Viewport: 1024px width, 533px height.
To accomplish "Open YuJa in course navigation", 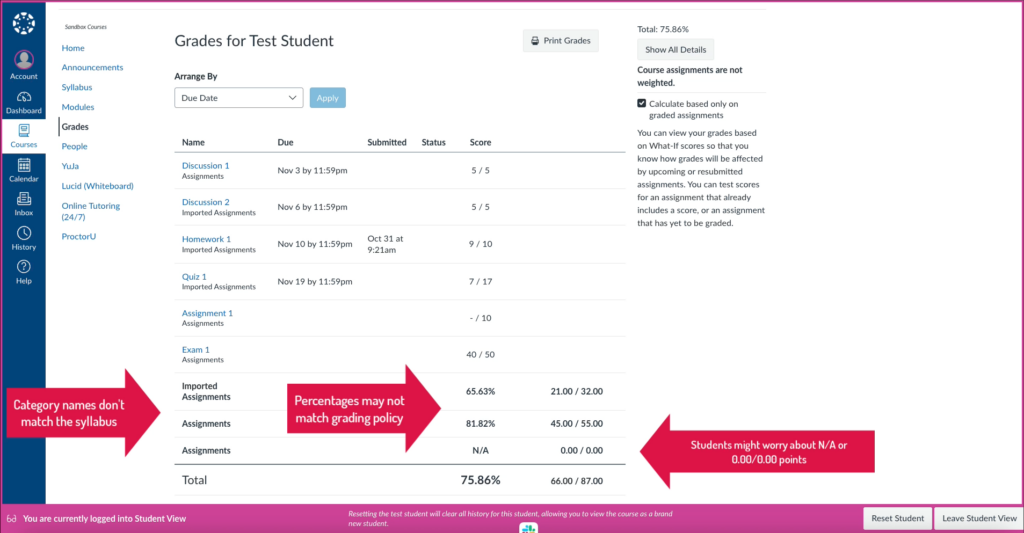I will click(70, 166).
